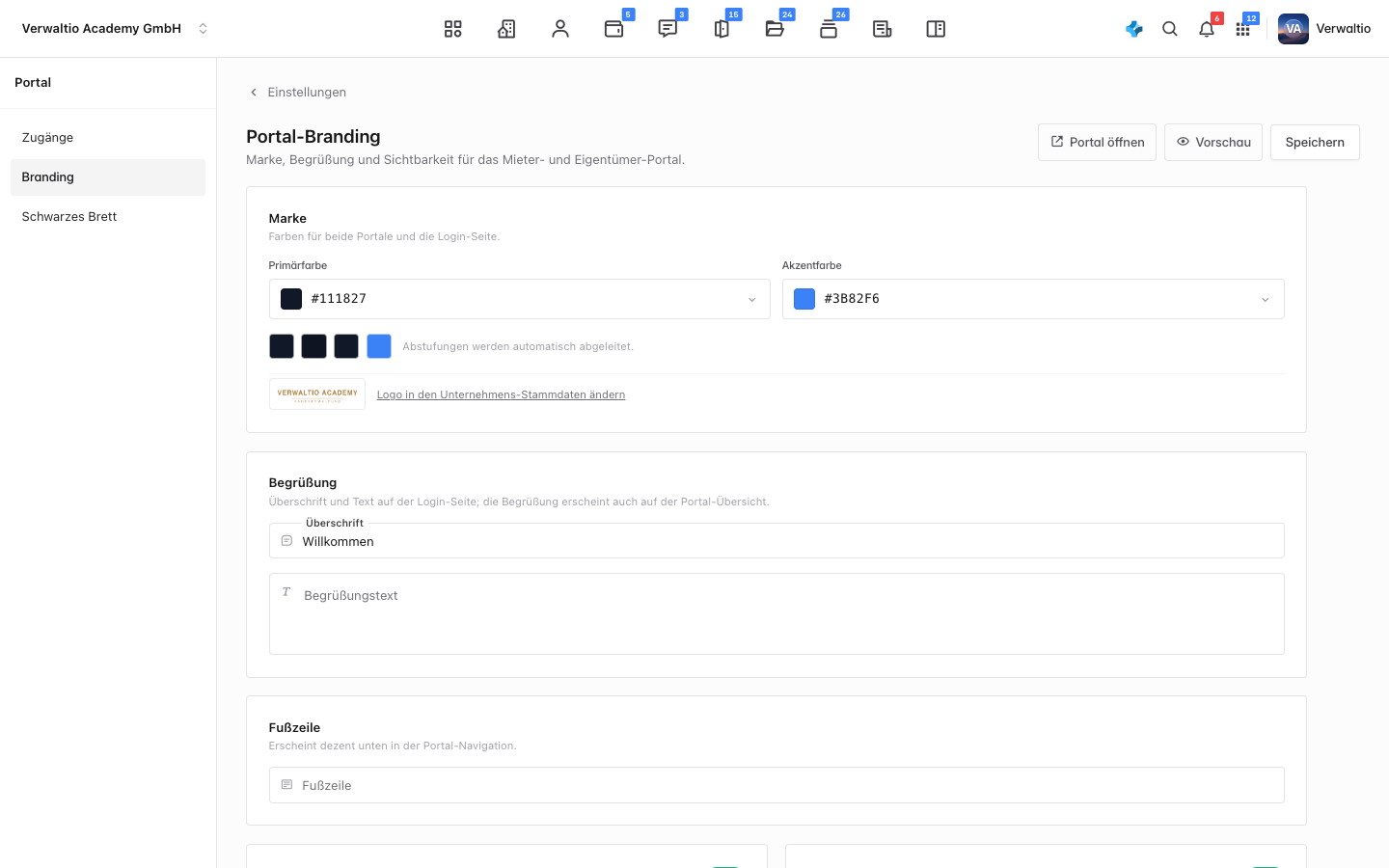
Task: Focus the Überschrift field containing Willkommen
Action: [x=776, y=541]
